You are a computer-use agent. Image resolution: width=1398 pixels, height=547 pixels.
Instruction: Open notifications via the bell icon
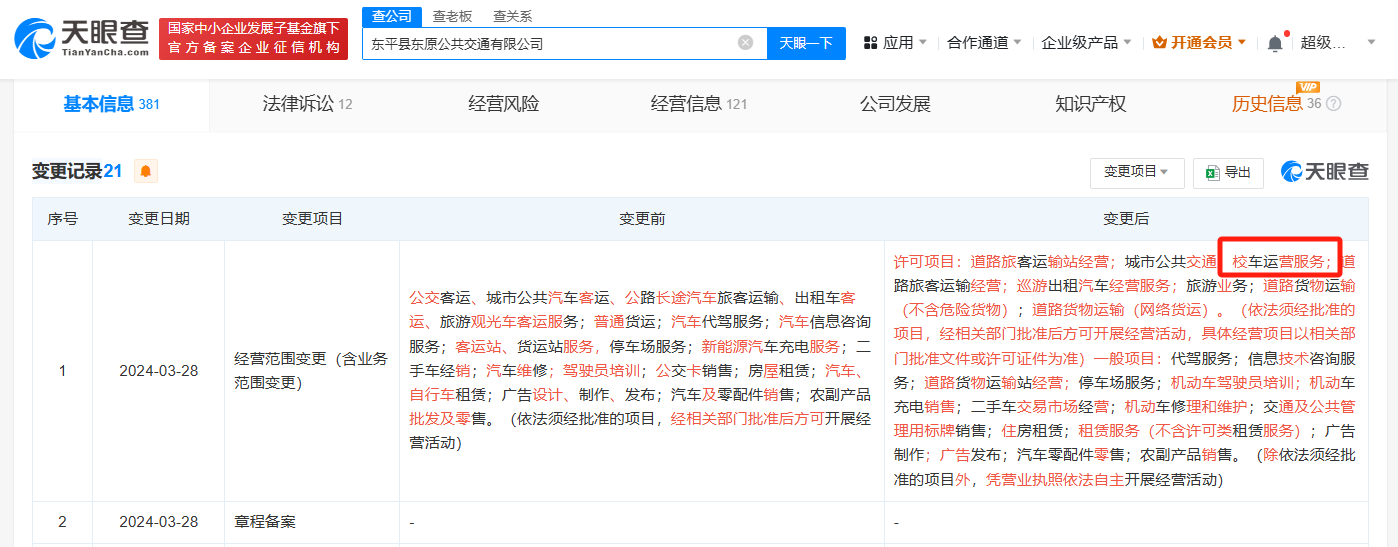[1274, 43]
